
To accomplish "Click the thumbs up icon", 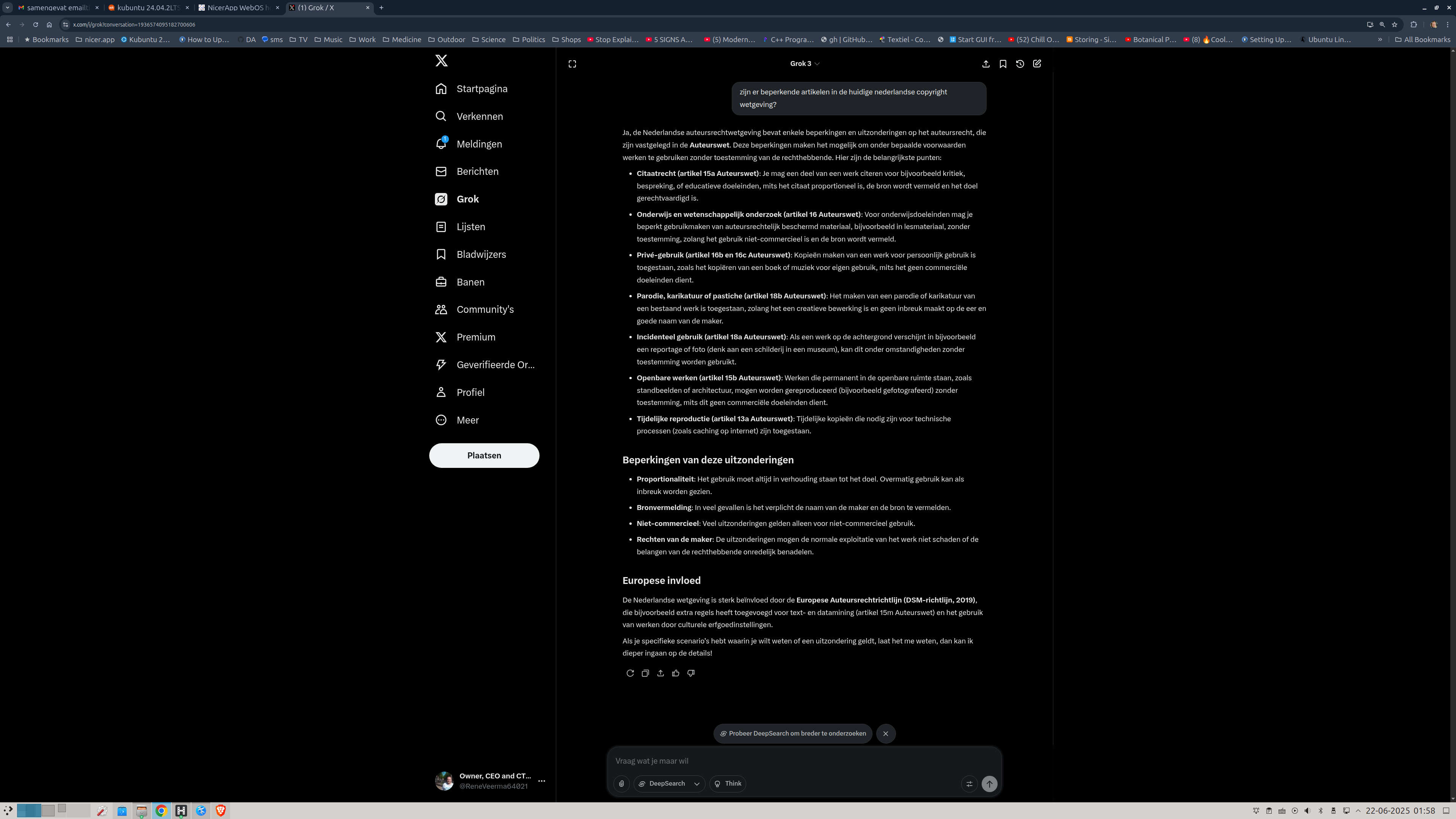I will click(675, 673).
